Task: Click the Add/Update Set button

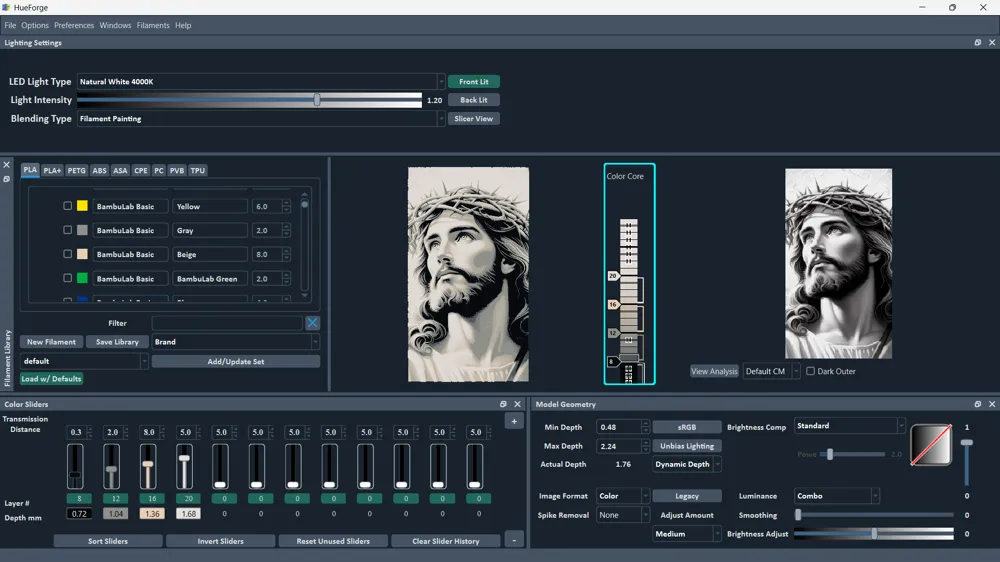Action: click(235, 362)
